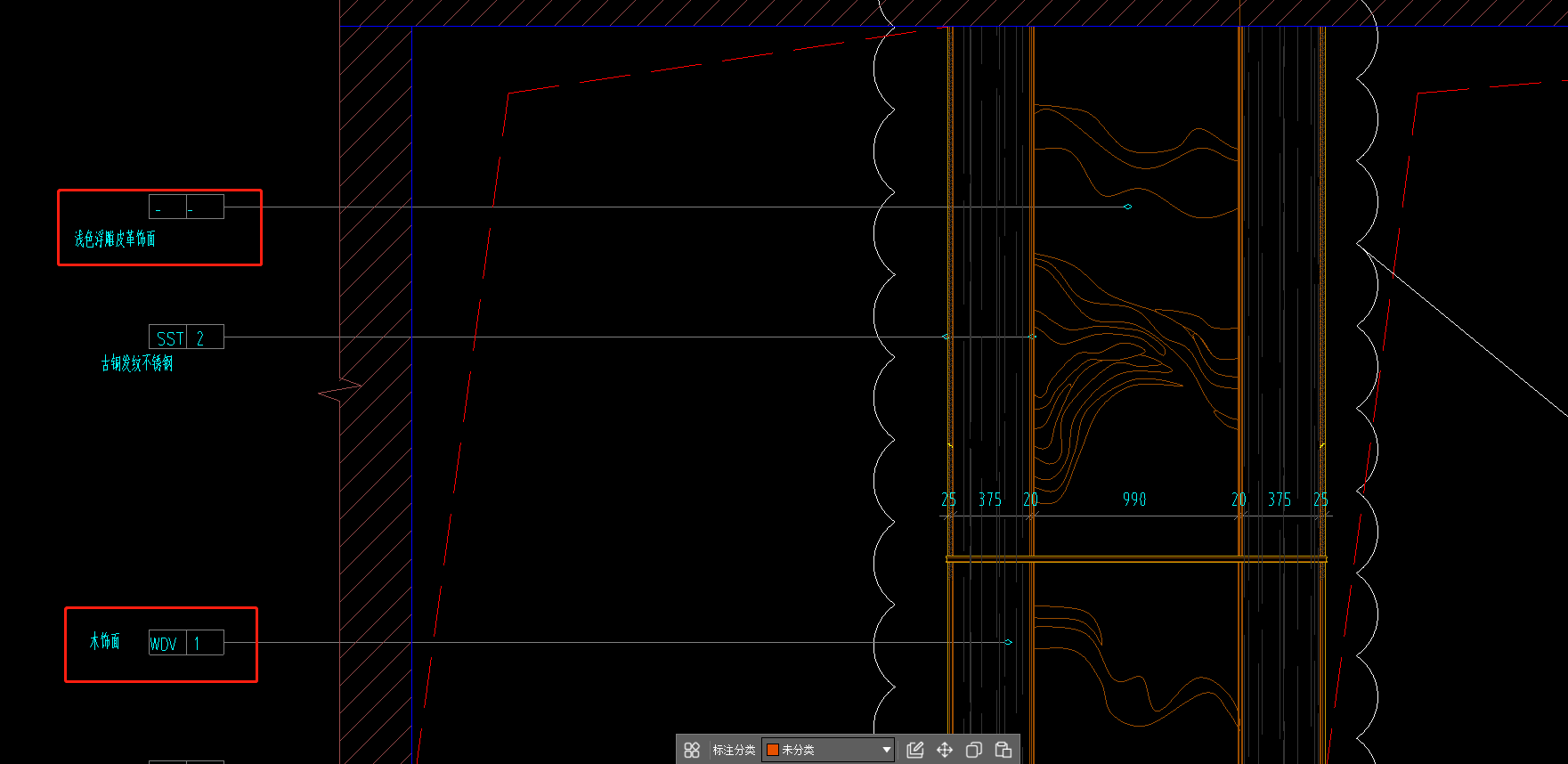The image size is (1568, 764).
Task: Select the 浅色浮雕皮革饰面 text label
Action: pos(115,239)
